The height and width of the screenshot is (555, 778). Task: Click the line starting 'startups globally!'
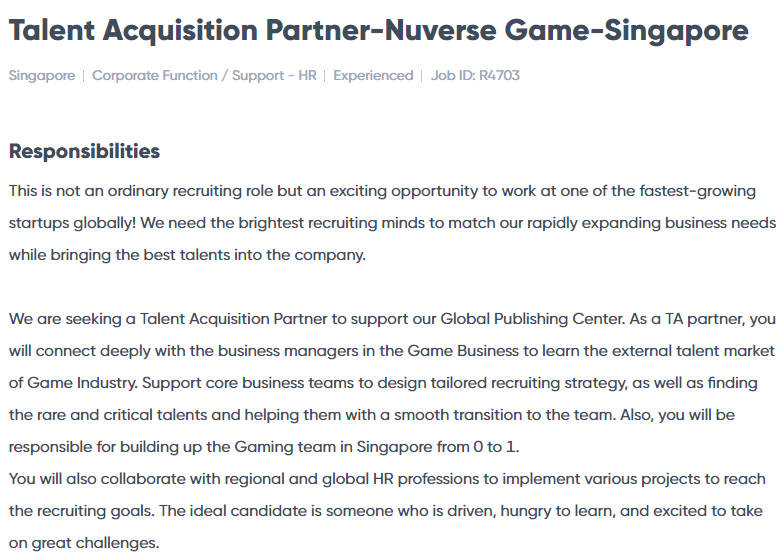pyautogui.click(x=392, y=223)
